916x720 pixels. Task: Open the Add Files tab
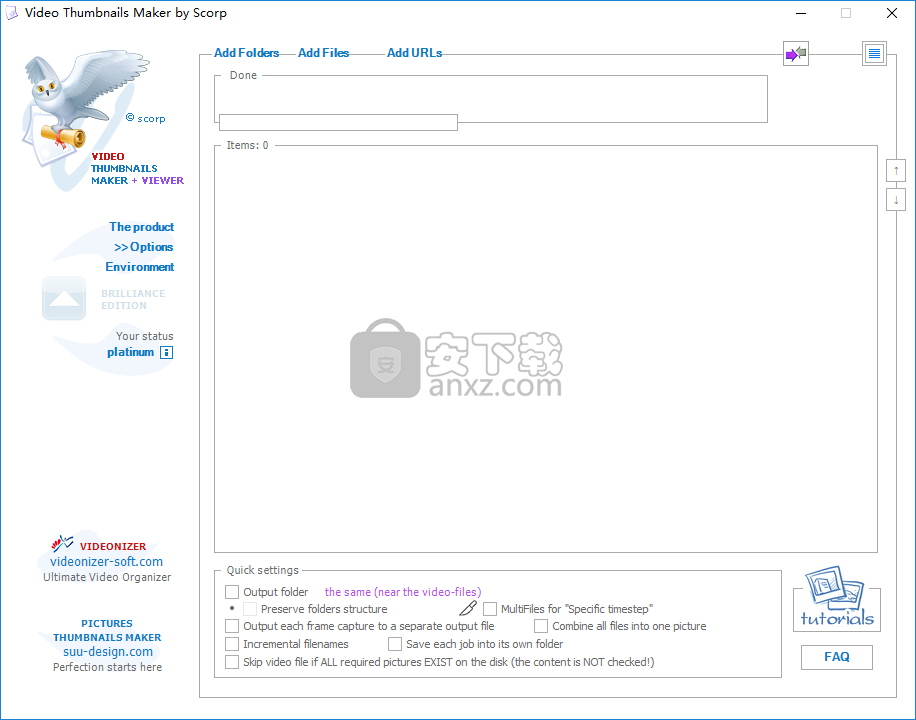click(324, 53)
